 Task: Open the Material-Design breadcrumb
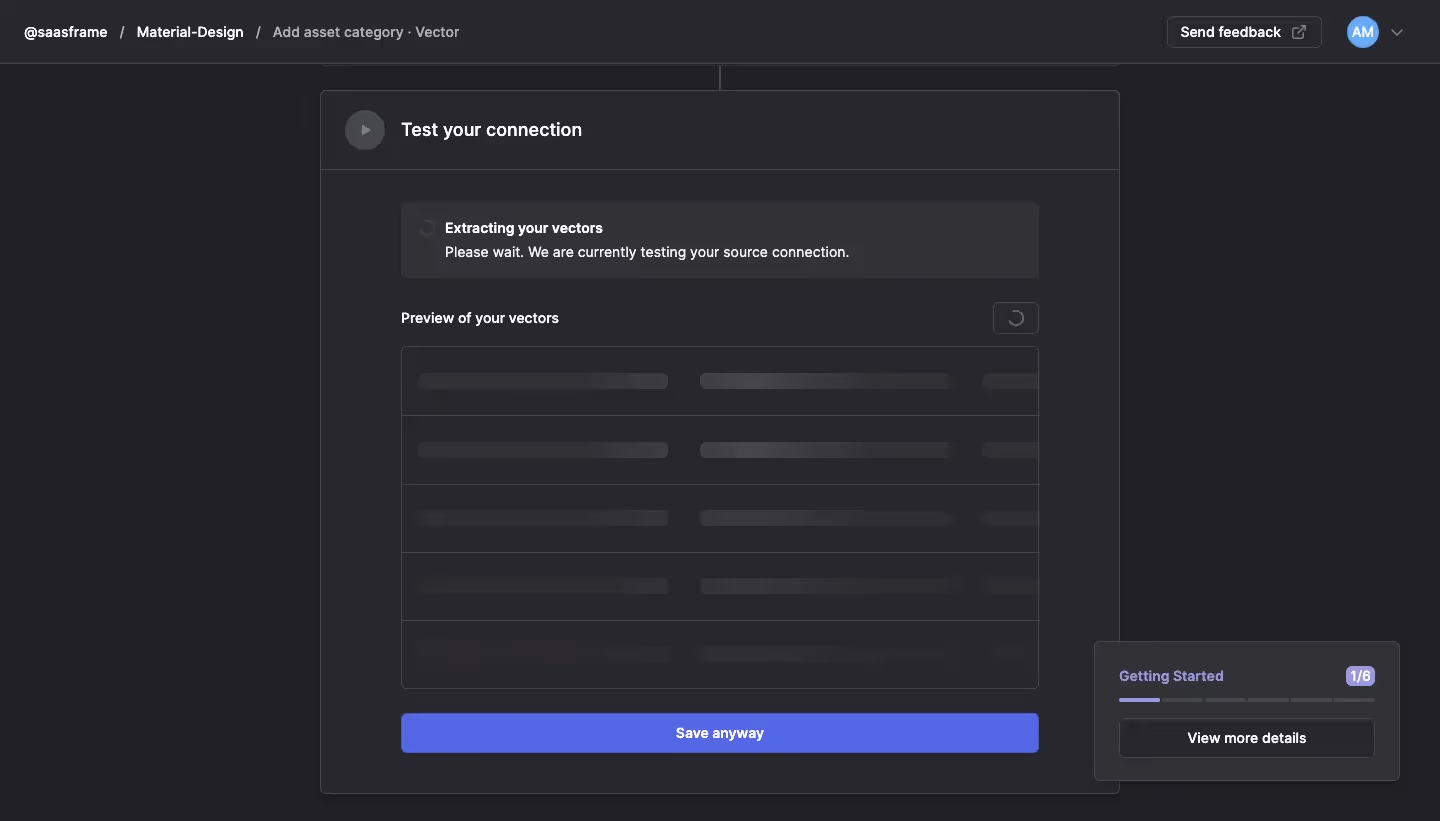point(189,32)
